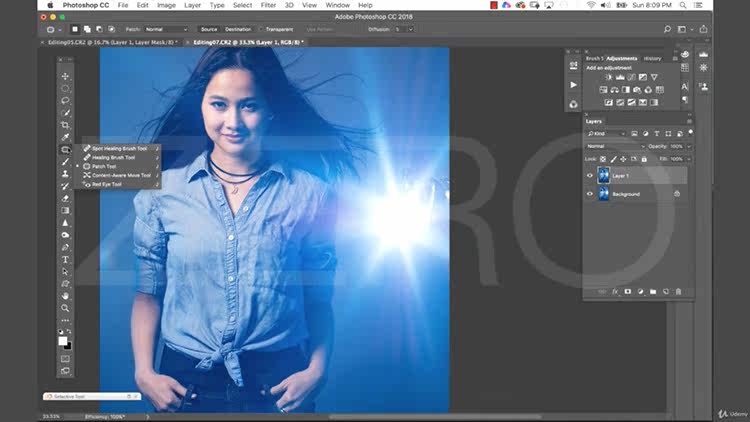
Task: Click the Background layer thumbnail
Action: pos(604,194)
